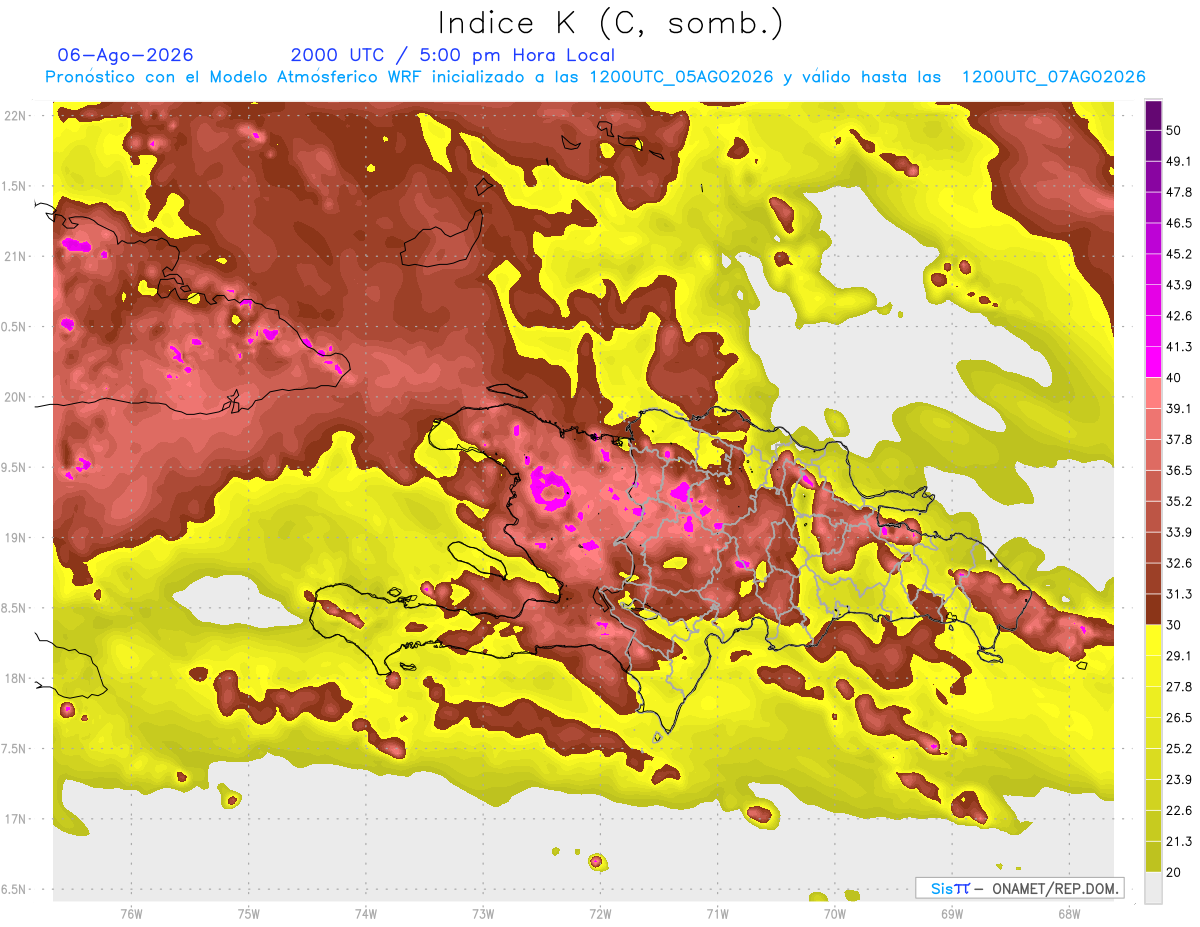Click legend value '42.6'
The image size is (1200, 927).
click(1179, 316)
